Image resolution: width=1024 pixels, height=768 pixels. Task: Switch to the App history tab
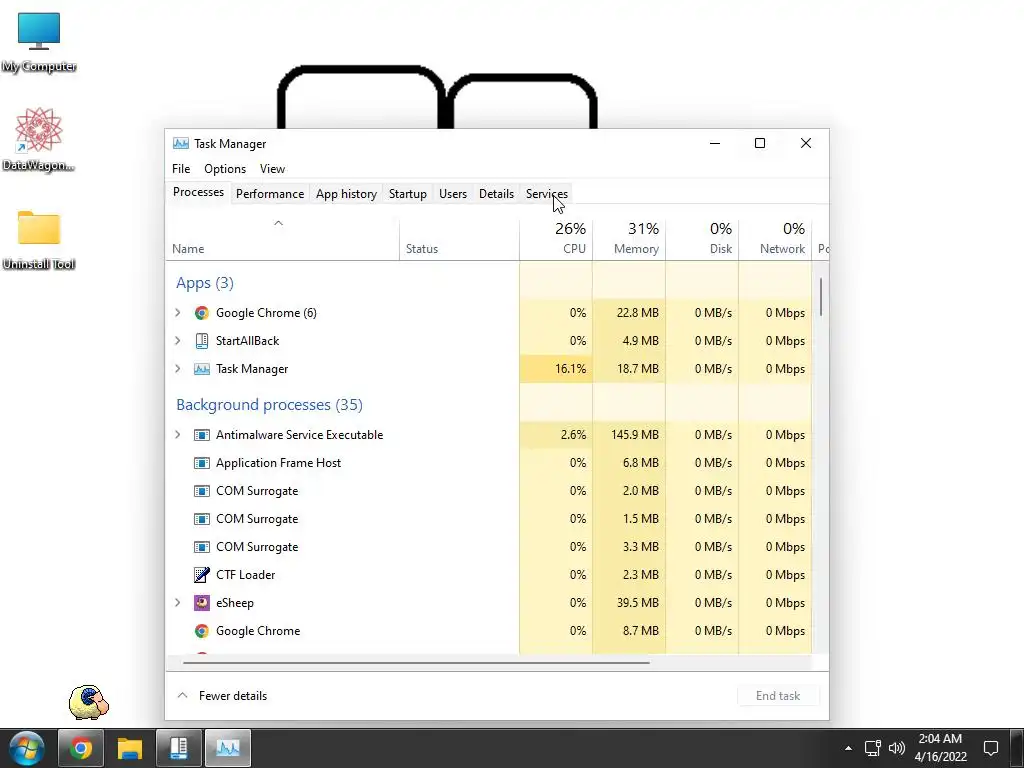(x=346, y=194)
